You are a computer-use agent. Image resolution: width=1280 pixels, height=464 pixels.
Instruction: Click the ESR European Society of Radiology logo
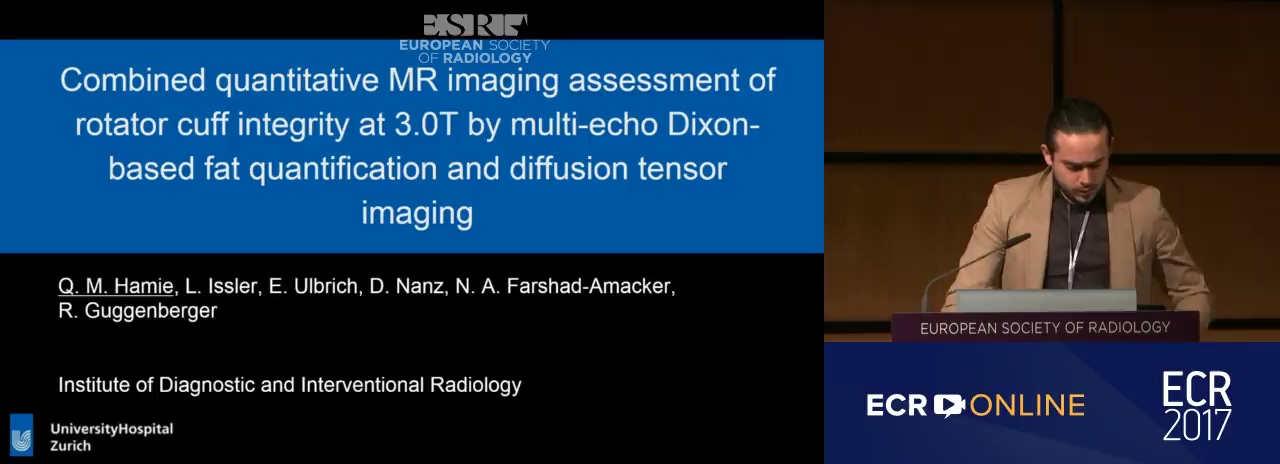(x=474, y=39)
